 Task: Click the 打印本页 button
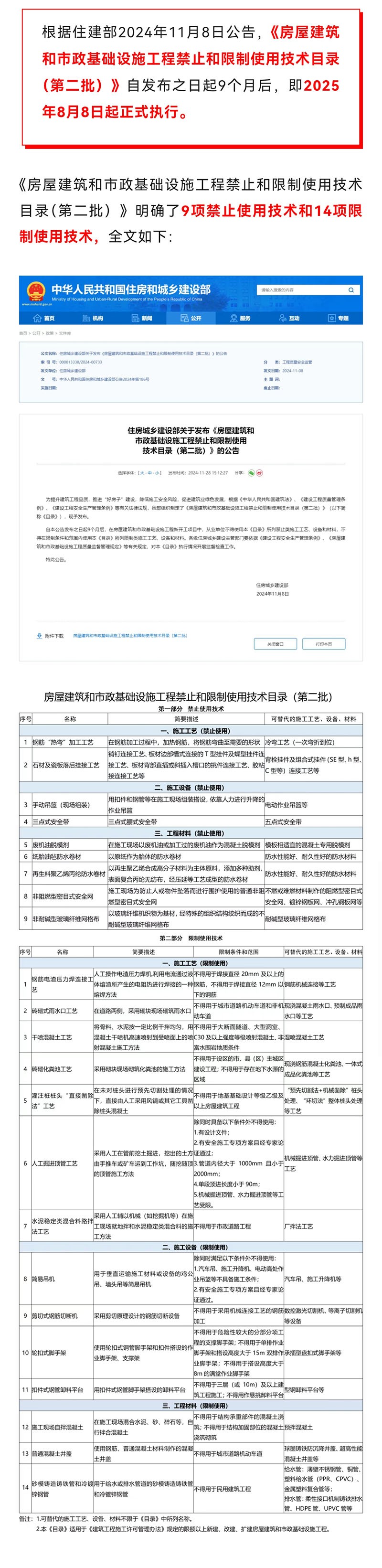[324, 643]
